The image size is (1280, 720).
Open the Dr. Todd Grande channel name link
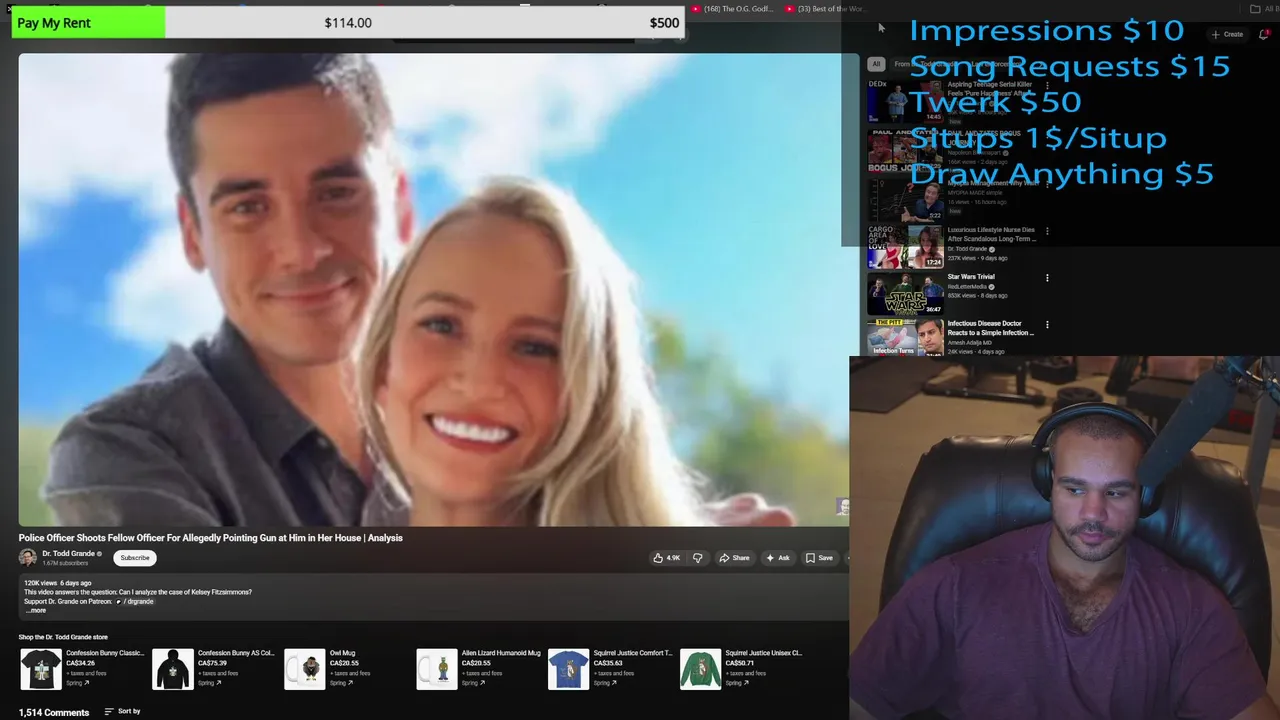[68, 553]
